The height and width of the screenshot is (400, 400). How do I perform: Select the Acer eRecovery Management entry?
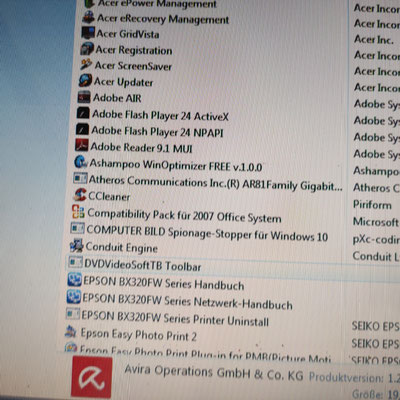click(x=163, y=19)
